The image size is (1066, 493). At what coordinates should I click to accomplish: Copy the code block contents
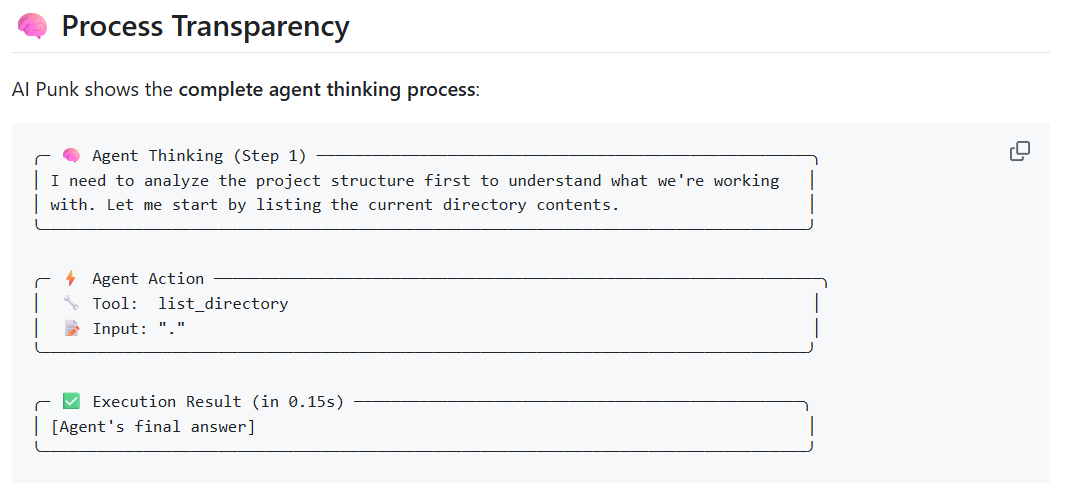pos(1020,151)
